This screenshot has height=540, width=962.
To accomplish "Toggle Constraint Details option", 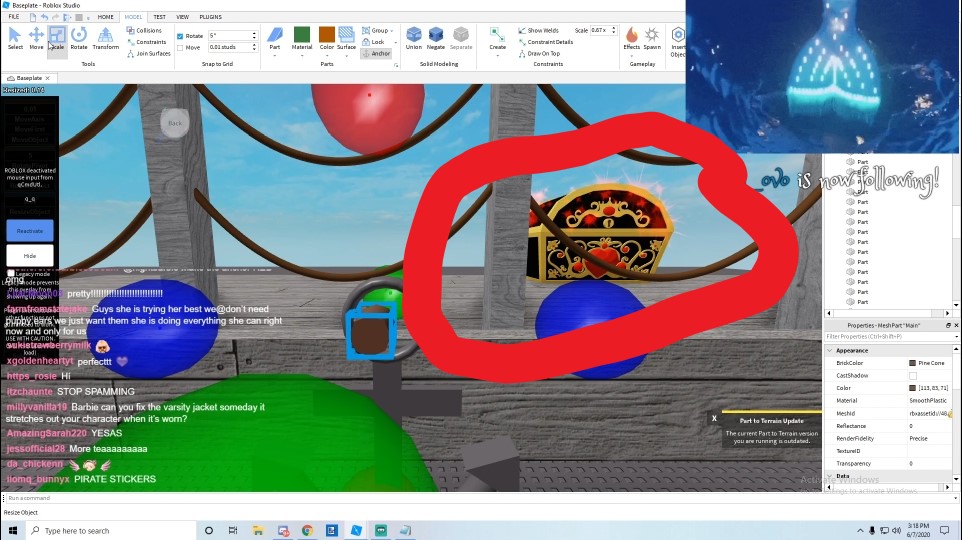I will click(545, 42).
